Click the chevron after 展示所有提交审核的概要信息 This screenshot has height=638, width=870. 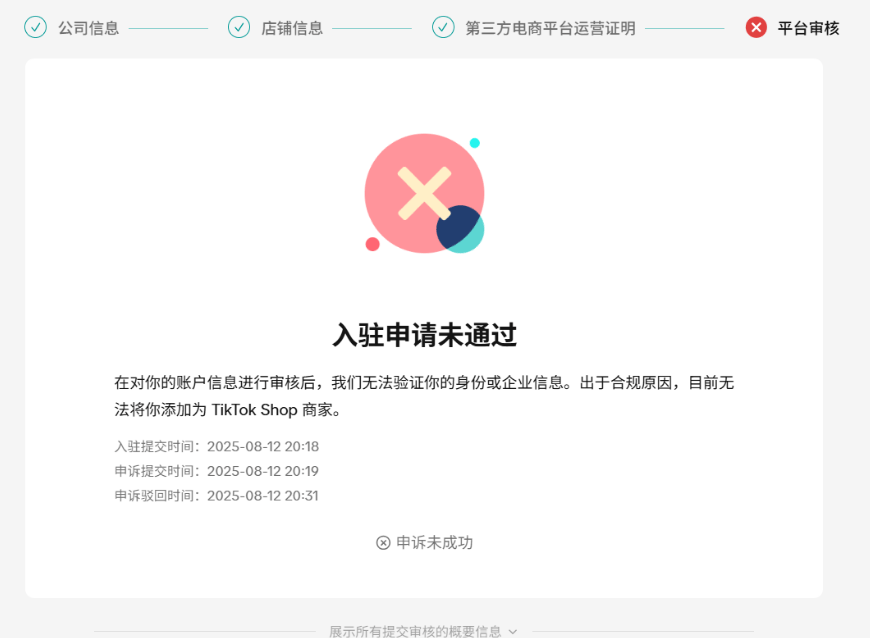[513, 631]
